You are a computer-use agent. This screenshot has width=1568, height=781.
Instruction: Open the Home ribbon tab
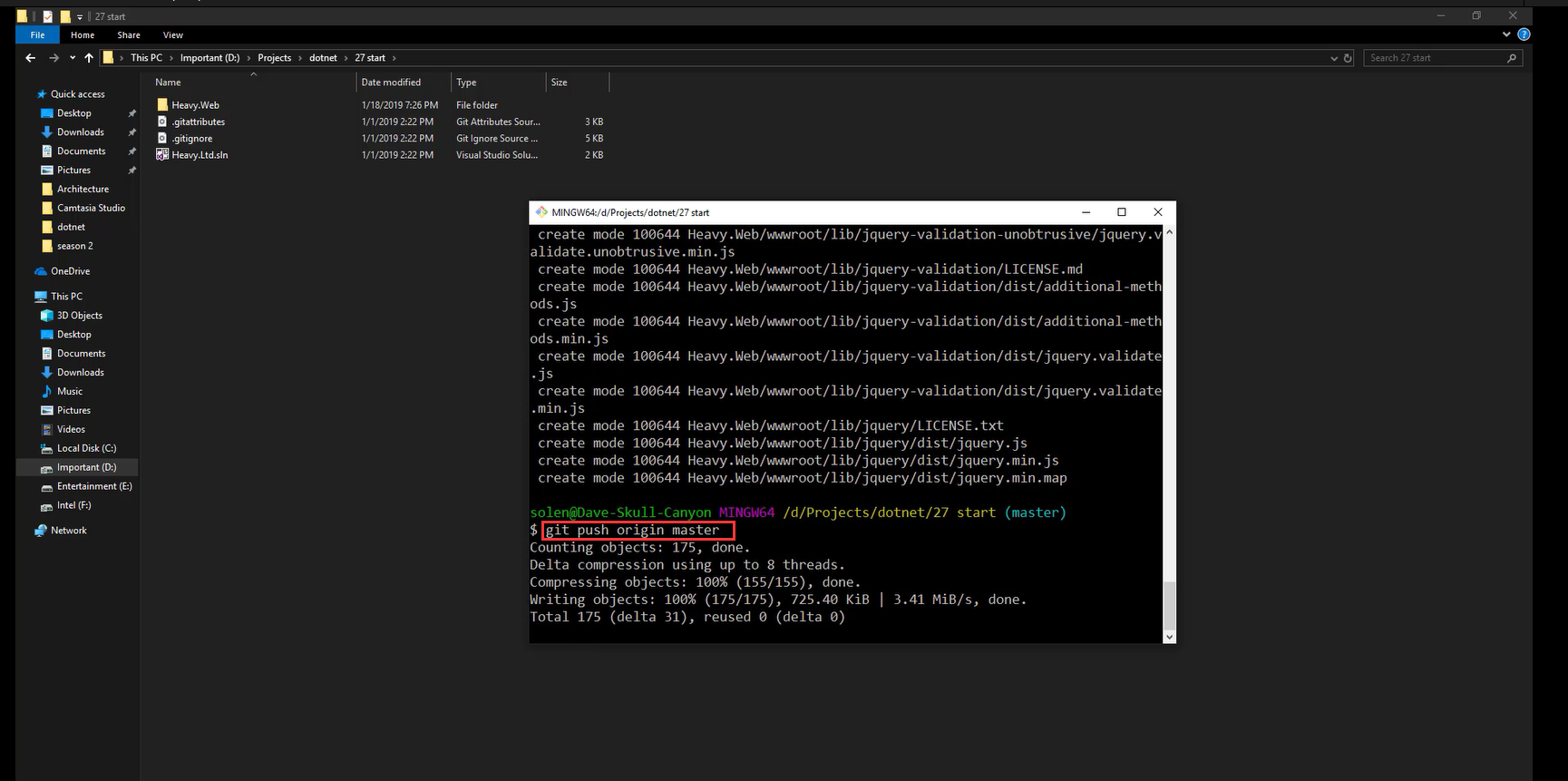coord(83,34)
